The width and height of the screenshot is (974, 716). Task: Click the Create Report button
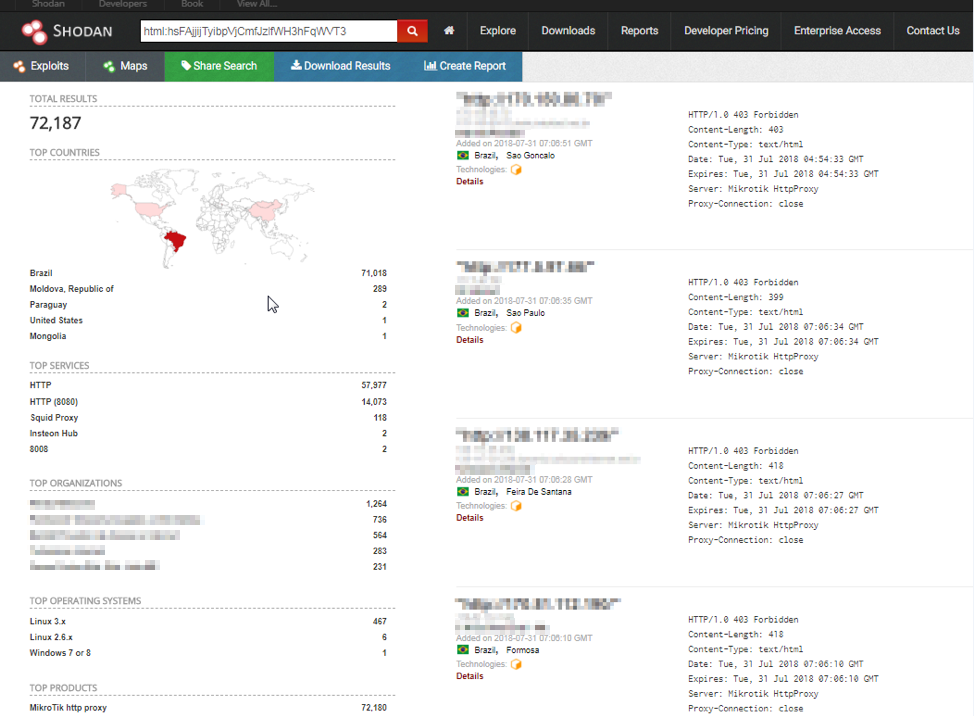(465, 66)
